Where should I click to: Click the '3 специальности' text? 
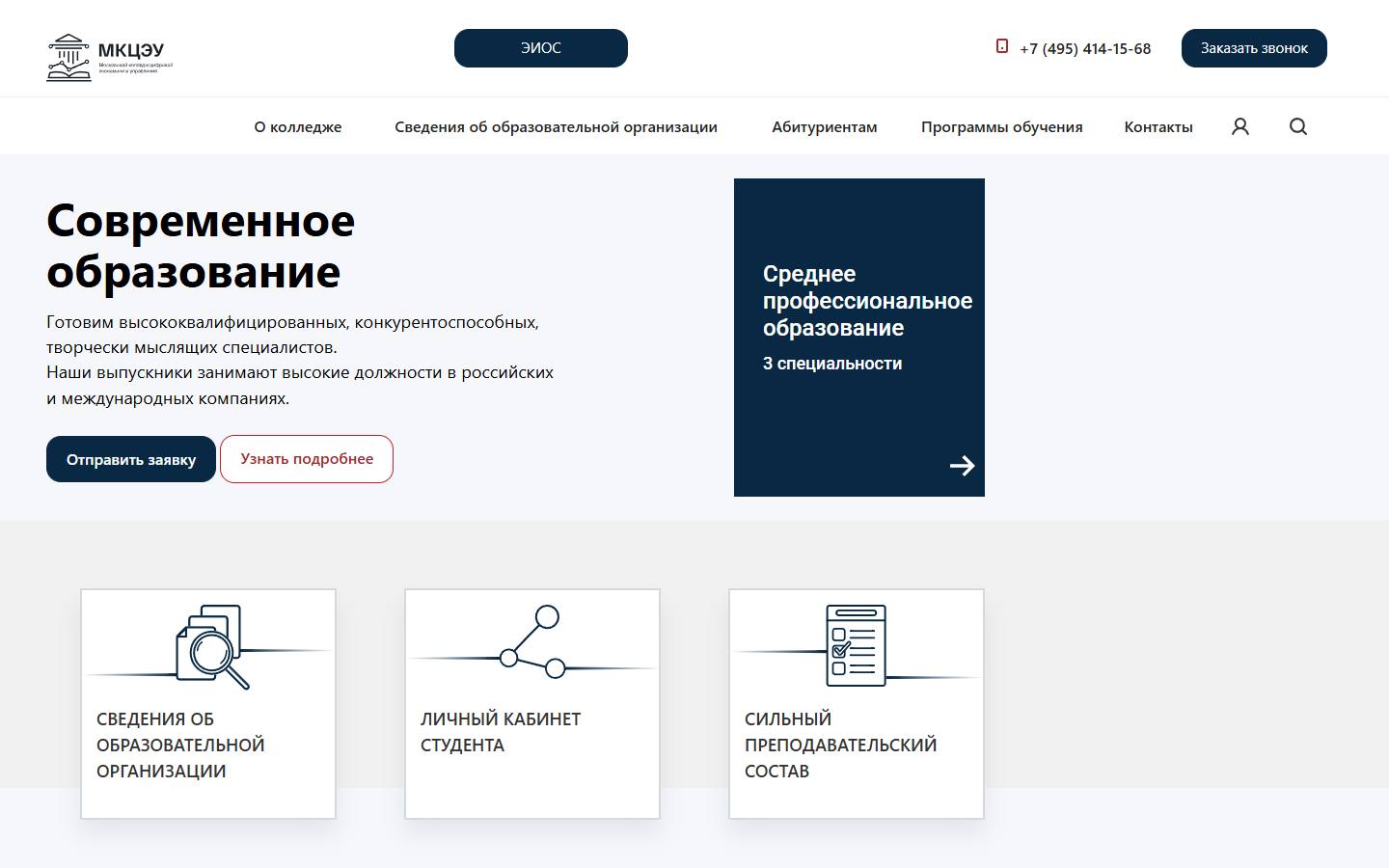[832, 364]
